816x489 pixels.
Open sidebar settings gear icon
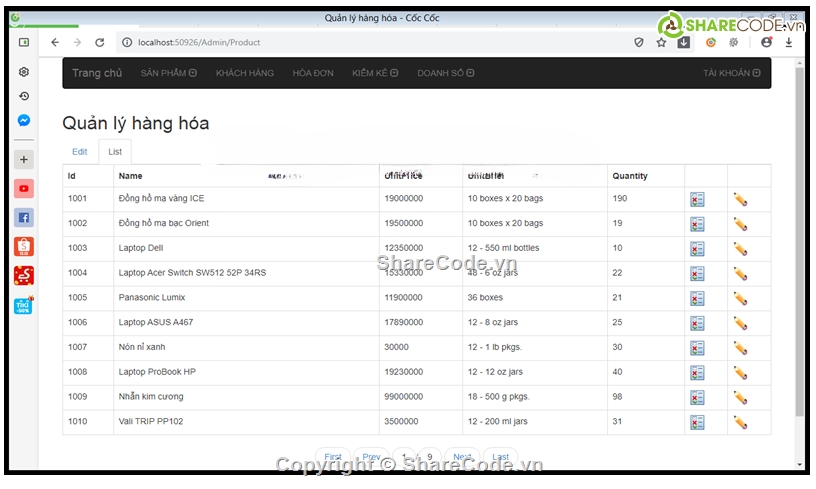tap(24, 72)
